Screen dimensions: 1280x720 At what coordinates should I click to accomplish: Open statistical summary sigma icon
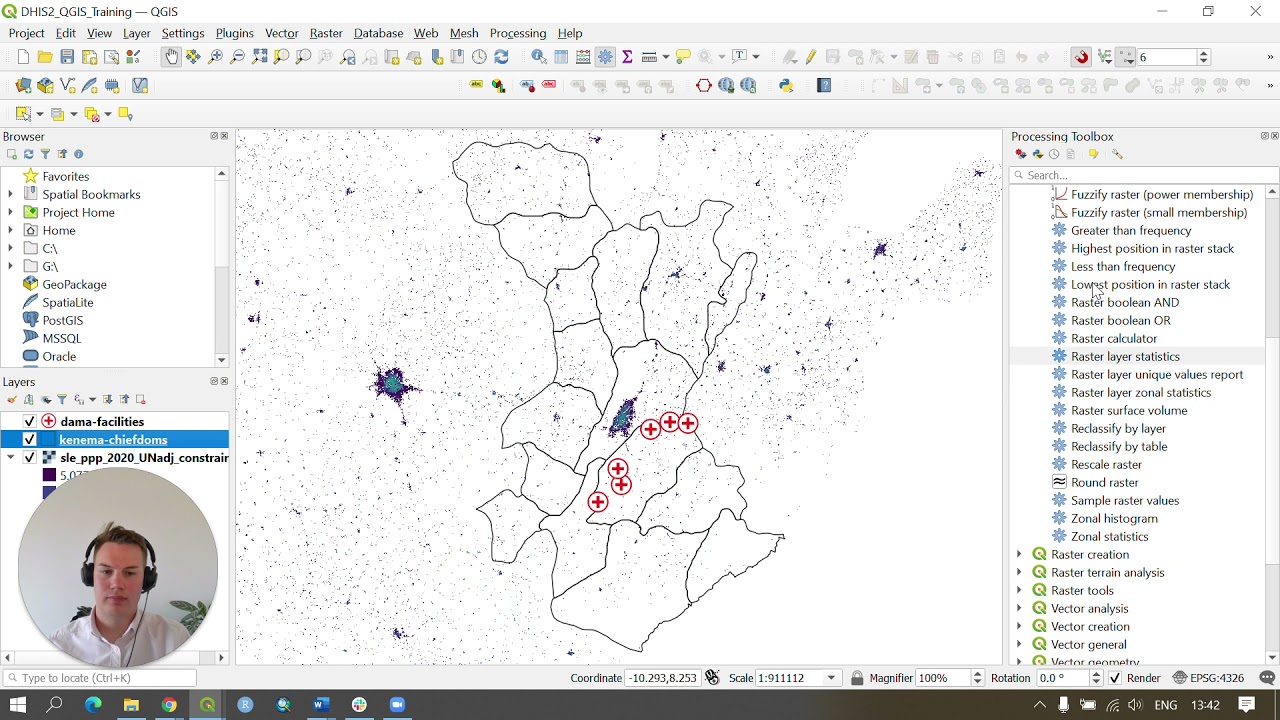pos(627,57)
